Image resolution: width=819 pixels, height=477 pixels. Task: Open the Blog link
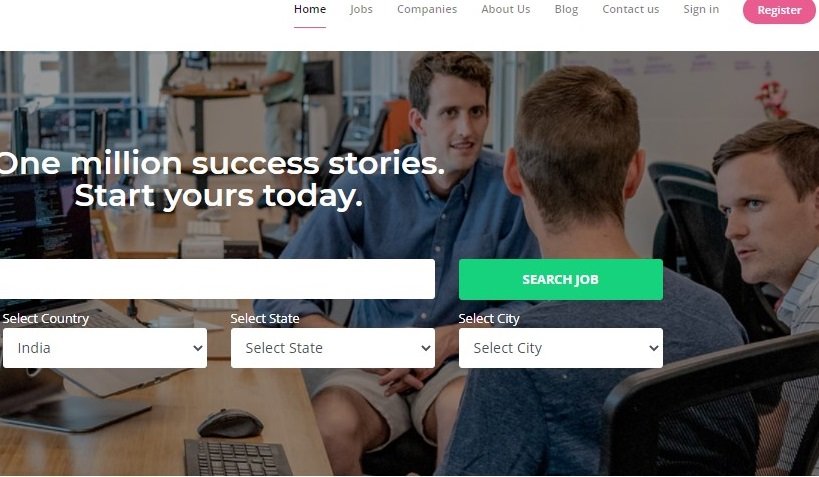(566, 9)
